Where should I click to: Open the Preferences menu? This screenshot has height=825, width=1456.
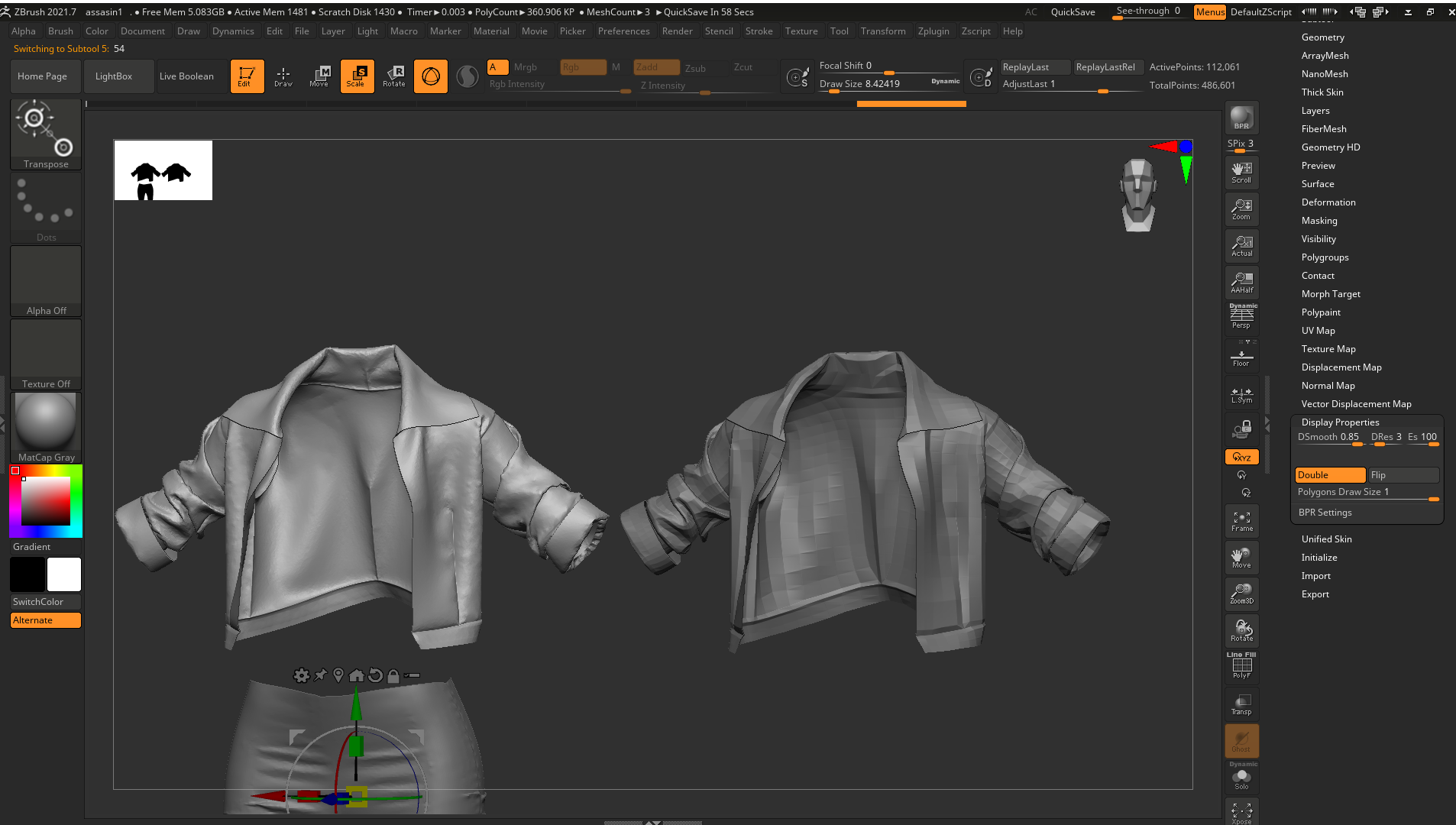coord(623,31)
